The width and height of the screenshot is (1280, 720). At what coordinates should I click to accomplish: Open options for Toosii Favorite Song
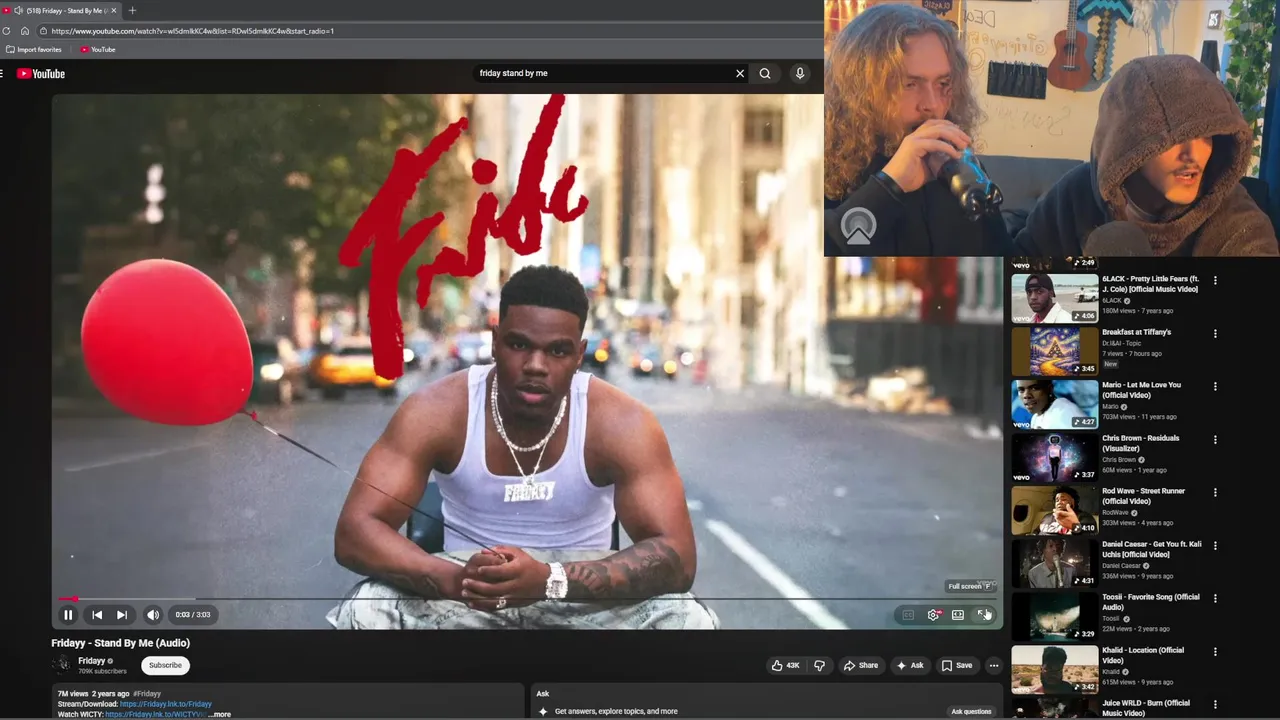click(1215, 599)
